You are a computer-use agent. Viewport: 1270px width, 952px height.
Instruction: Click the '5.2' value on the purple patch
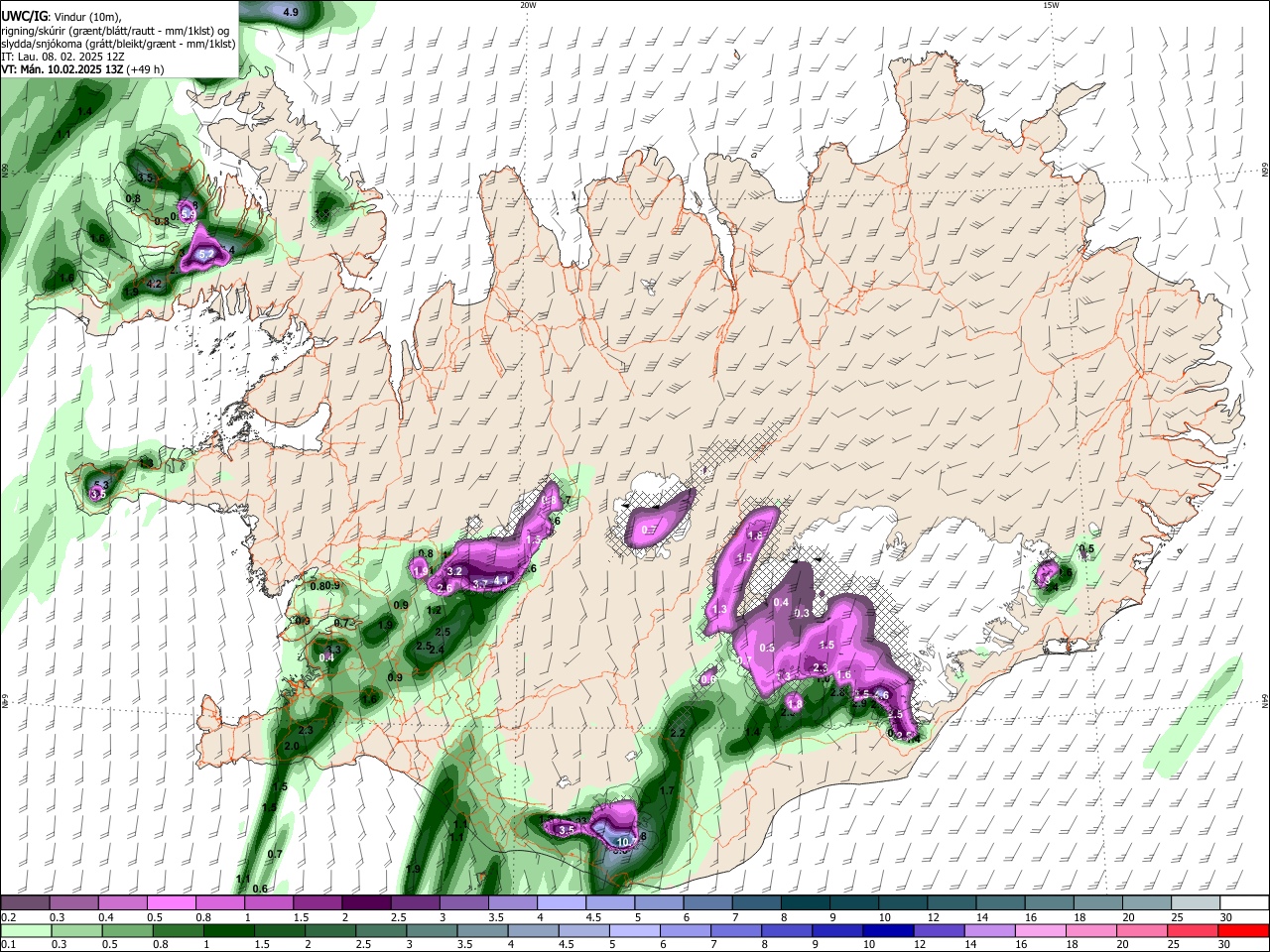pyautogui.click(x=206, y=255)
